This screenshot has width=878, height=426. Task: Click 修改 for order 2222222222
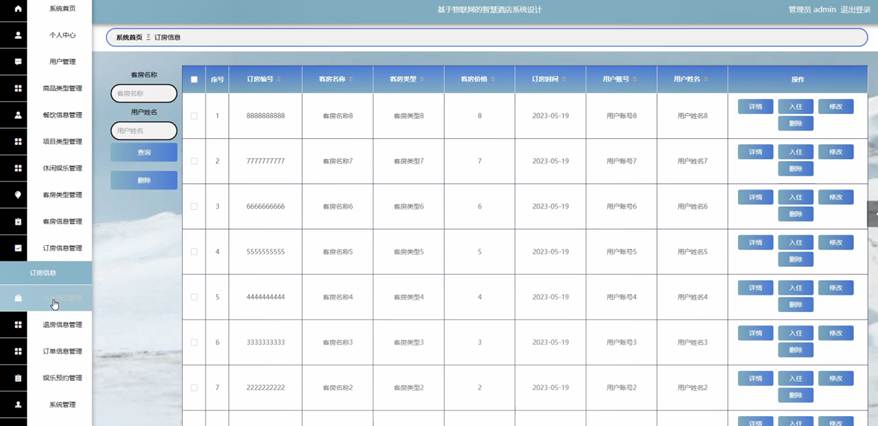(836, 378)
